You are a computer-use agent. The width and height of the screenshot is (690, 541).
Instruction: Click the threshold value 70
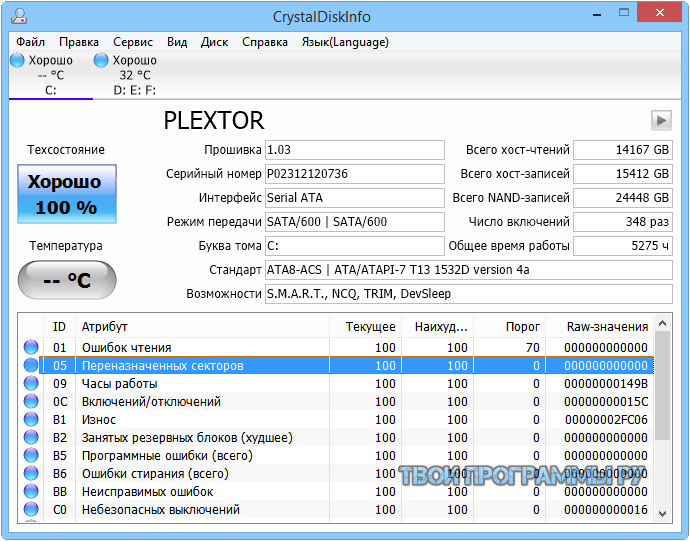coord(532,348)
